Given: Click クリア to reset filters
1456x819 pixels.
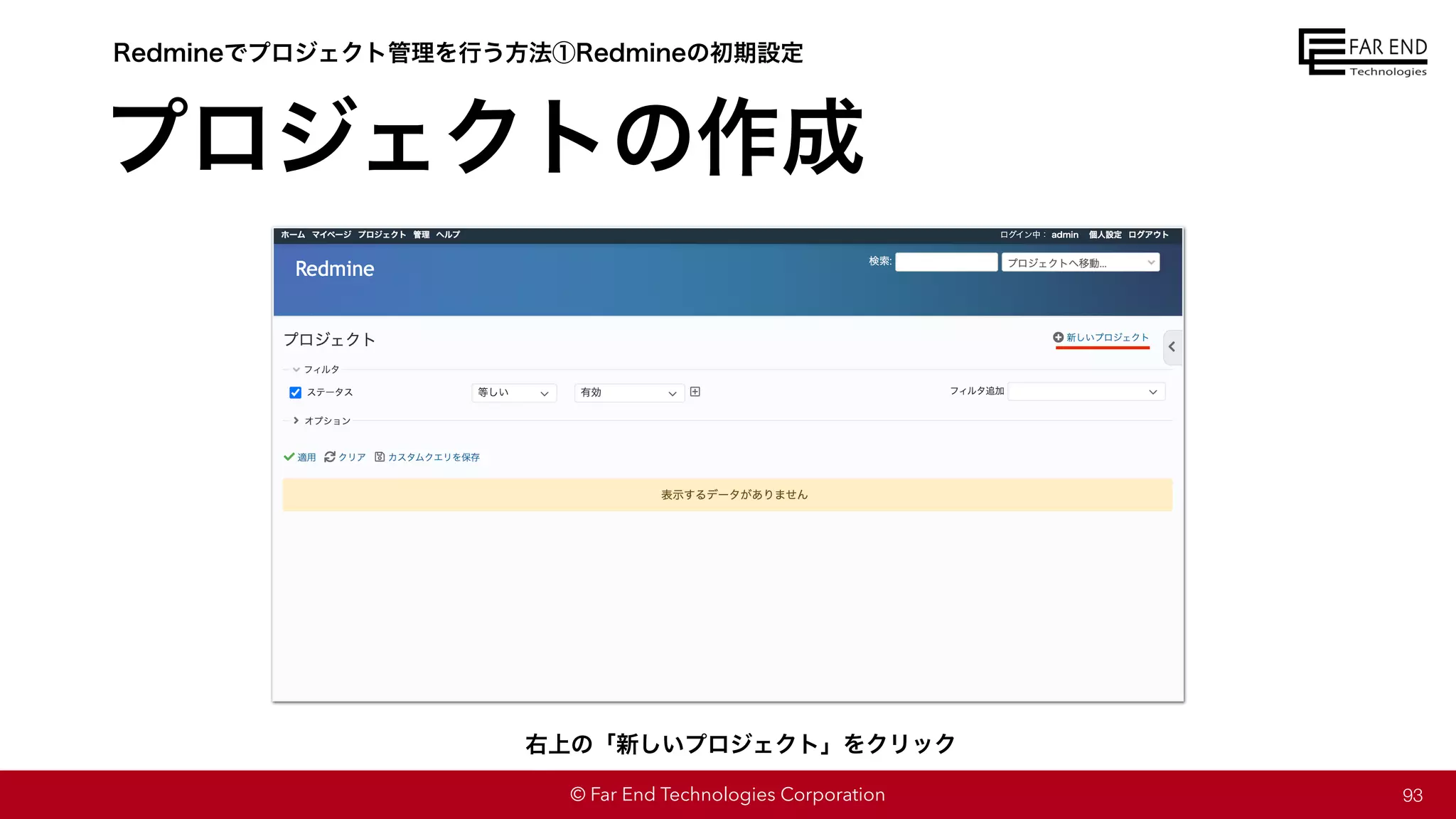Looking at the screenshot, I should click(352, 457).
